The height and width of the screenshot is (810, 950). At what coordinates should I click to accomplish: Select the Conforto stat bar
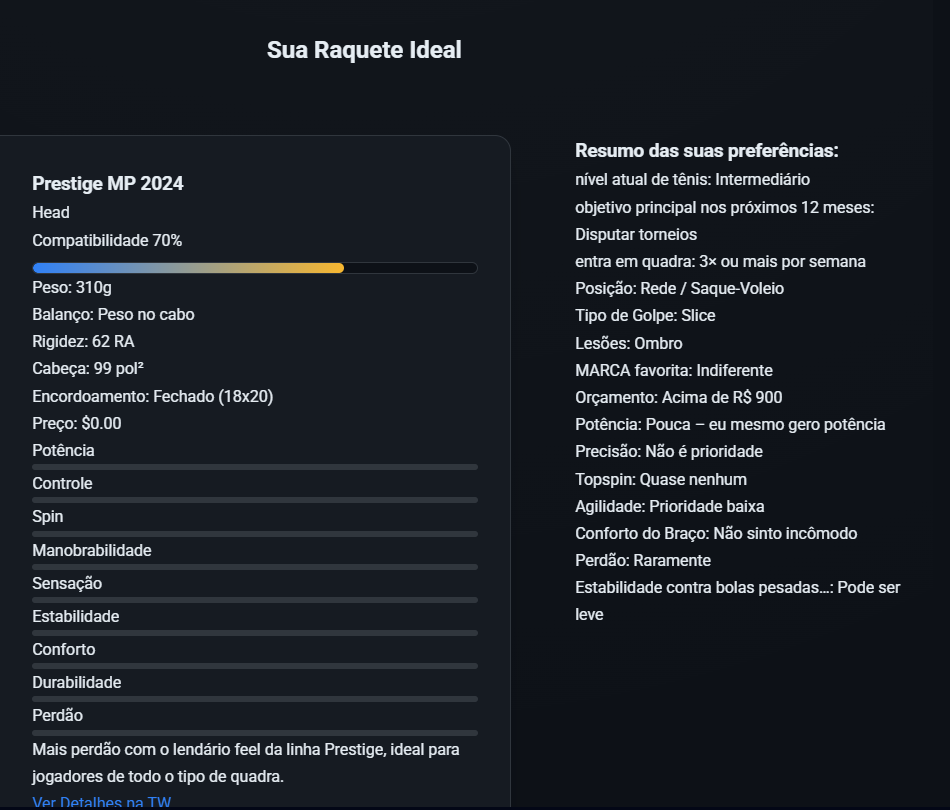[255, 665]
